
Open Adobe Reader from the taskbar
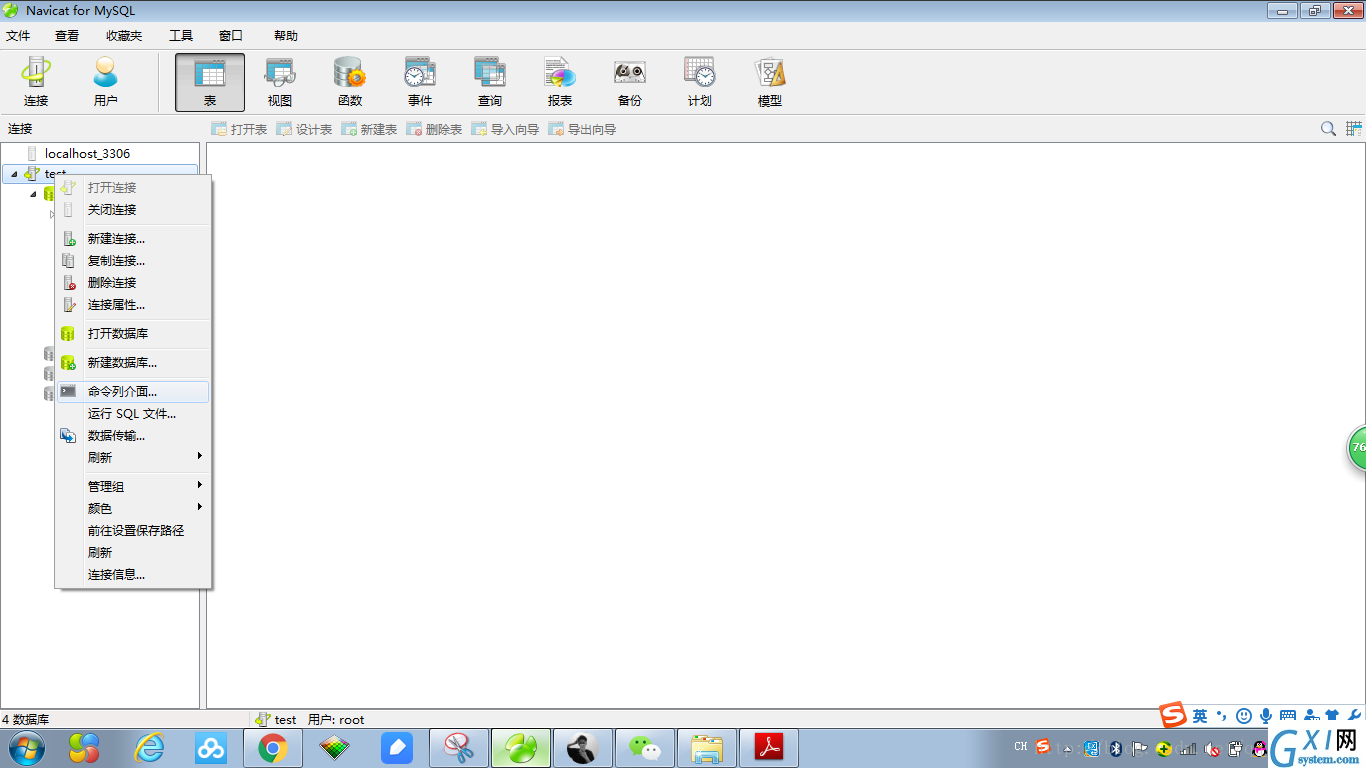pyautogui.click(x=769, y=748)
